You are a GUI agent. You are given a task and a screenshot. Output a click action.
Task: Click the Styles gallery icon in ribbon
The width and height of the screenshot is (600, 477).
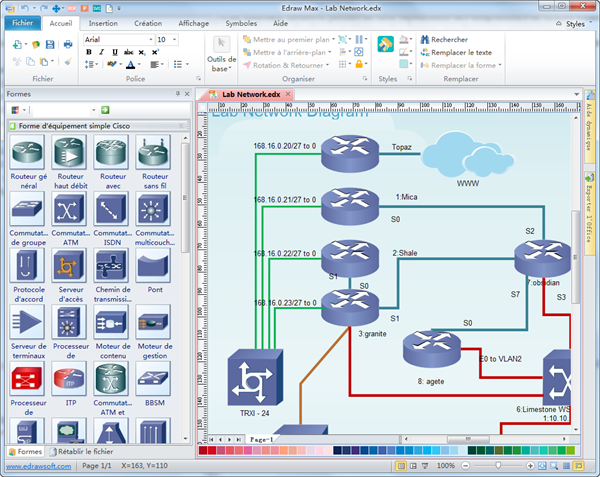(385, 45)
